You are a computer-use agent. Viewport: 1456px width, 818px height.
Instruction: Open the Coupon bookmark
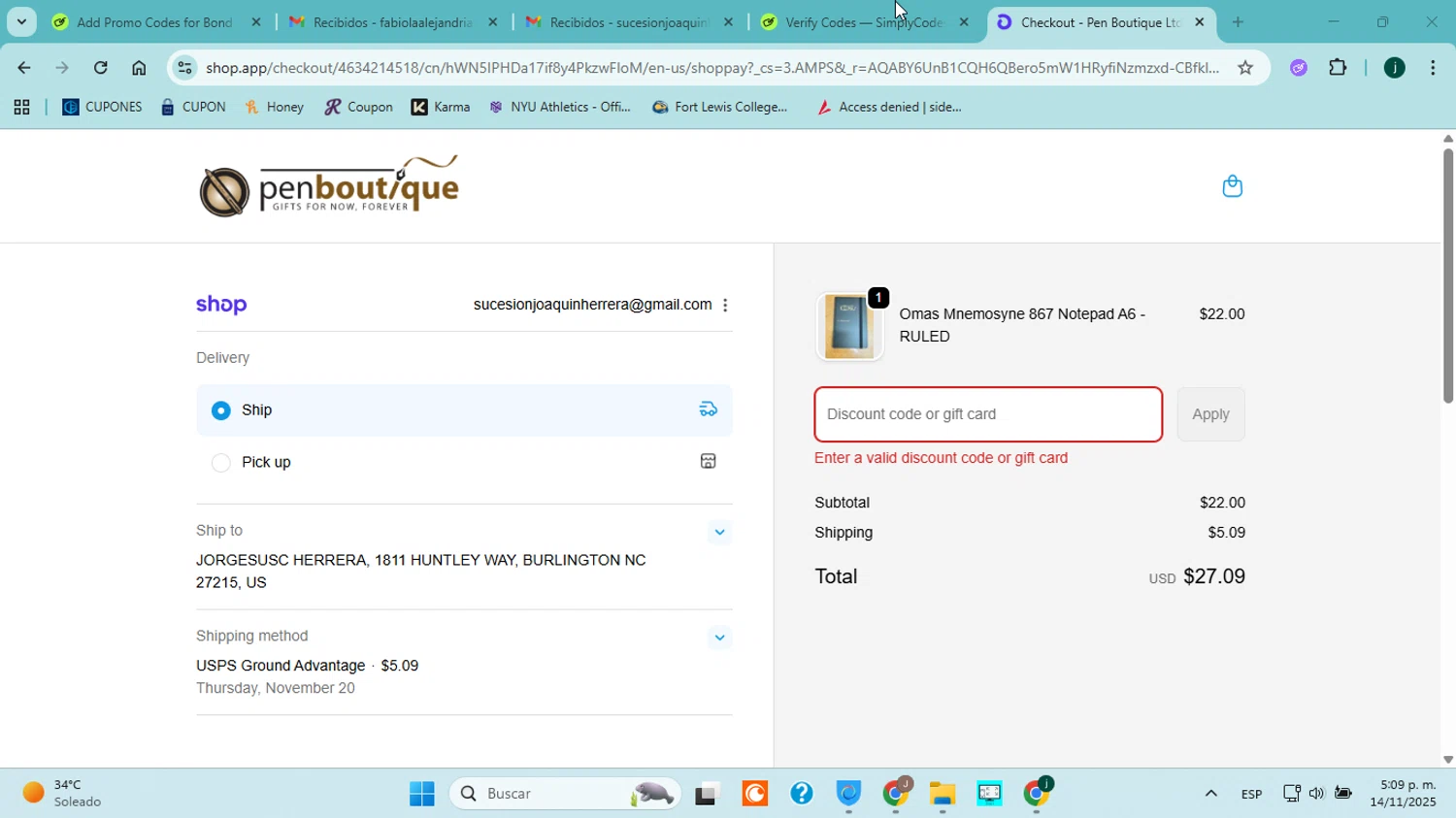click(x=358, y=108)
